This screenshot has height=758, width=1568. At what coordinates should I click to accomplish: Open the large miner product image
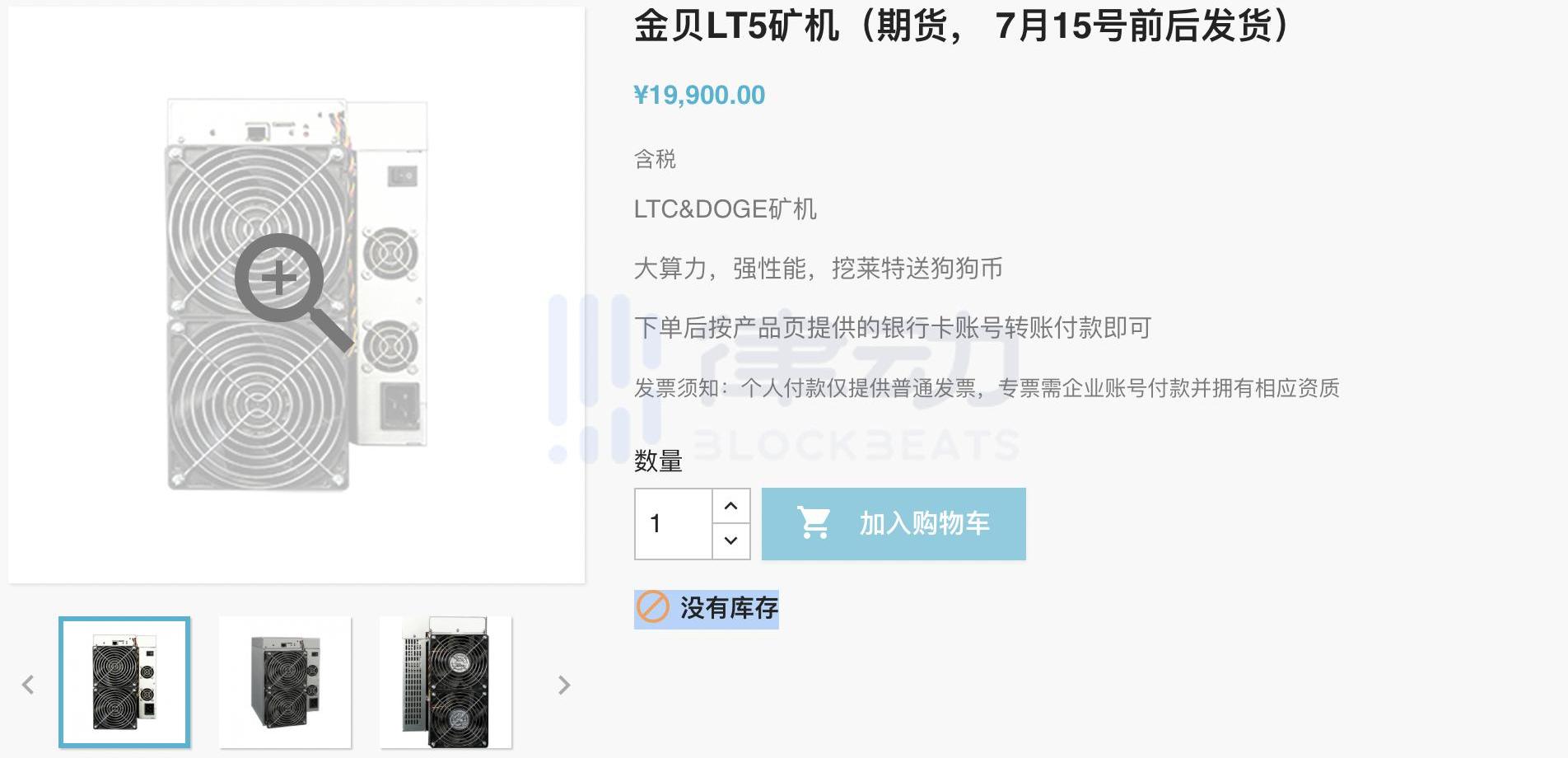click(x=296, y=295)
